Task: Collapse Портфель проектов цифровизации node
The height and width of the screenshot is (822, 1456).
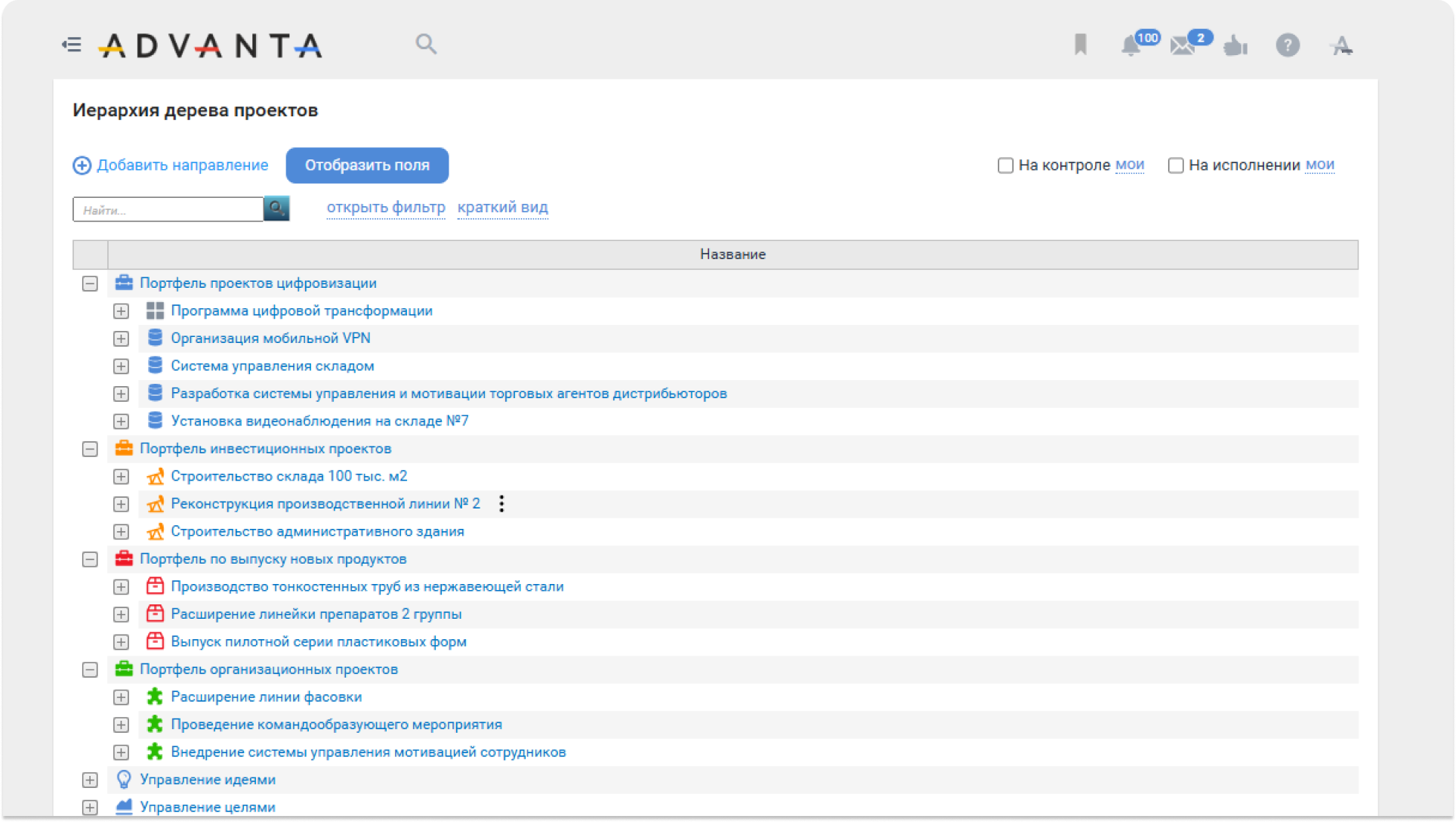Action: (90, 283)
